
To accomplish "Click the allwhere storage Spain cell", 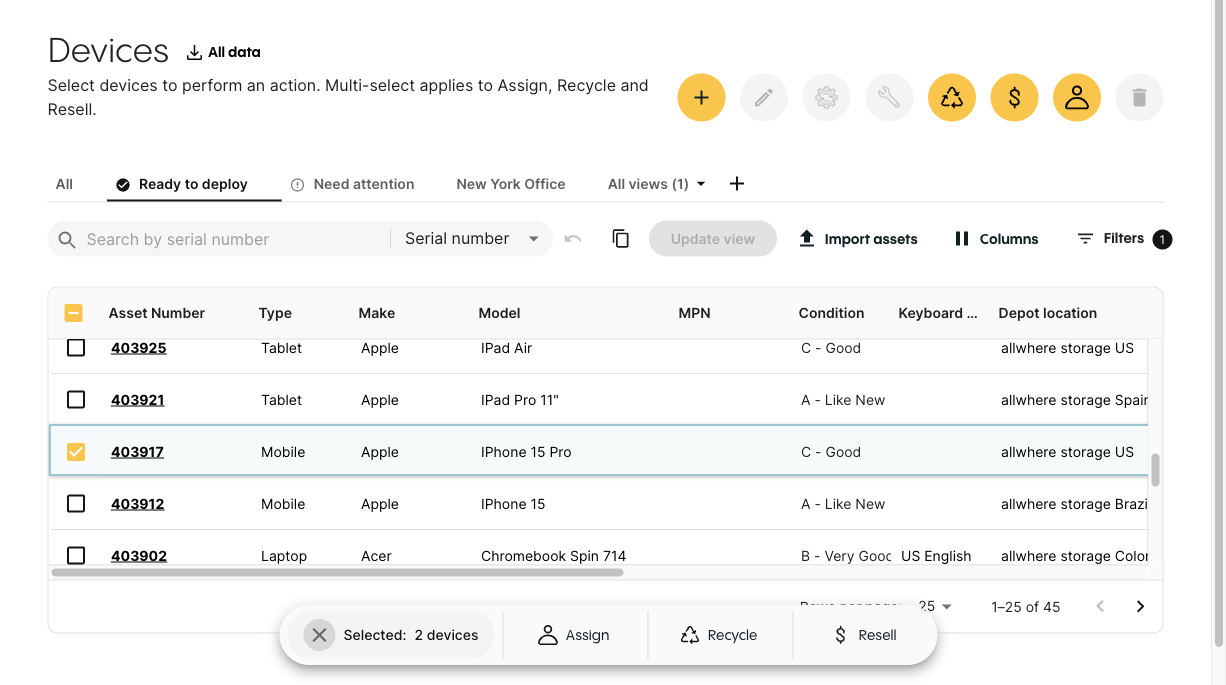I will pos(1074,400).
